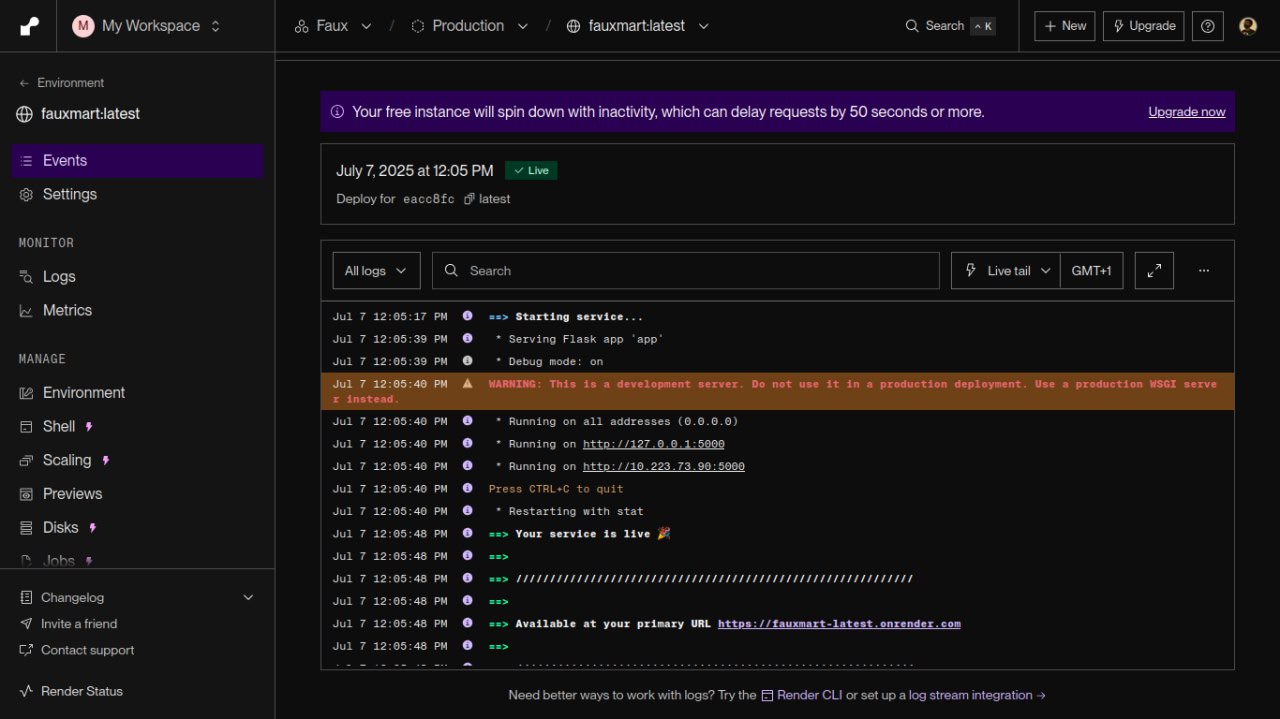Open the All logs filter dropdown
This screenshot has height=719, width=1280.
[x=376, y=271]
